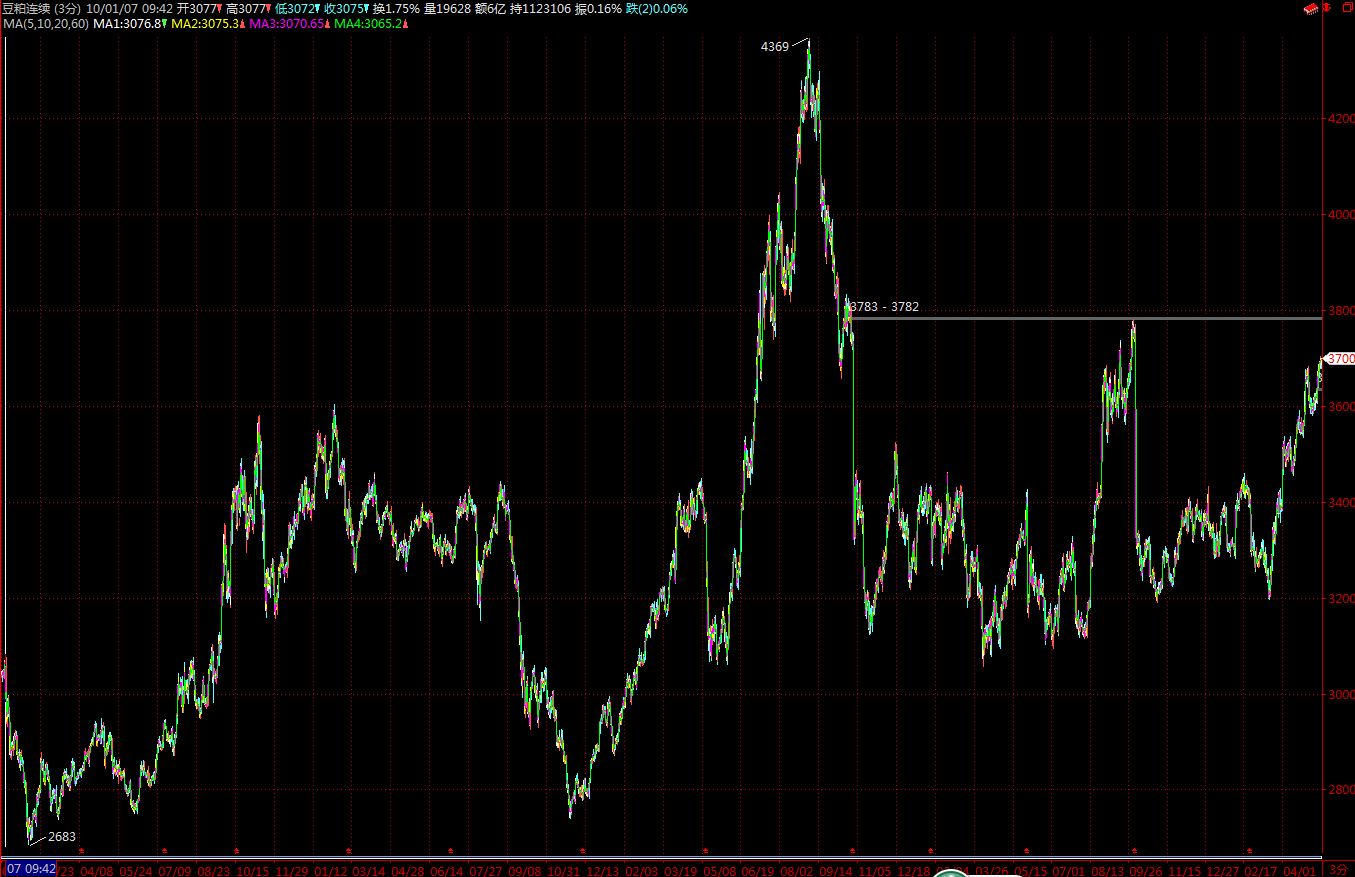
Task: Click the 2683 low price label
Action: click(x=62, y=836)
